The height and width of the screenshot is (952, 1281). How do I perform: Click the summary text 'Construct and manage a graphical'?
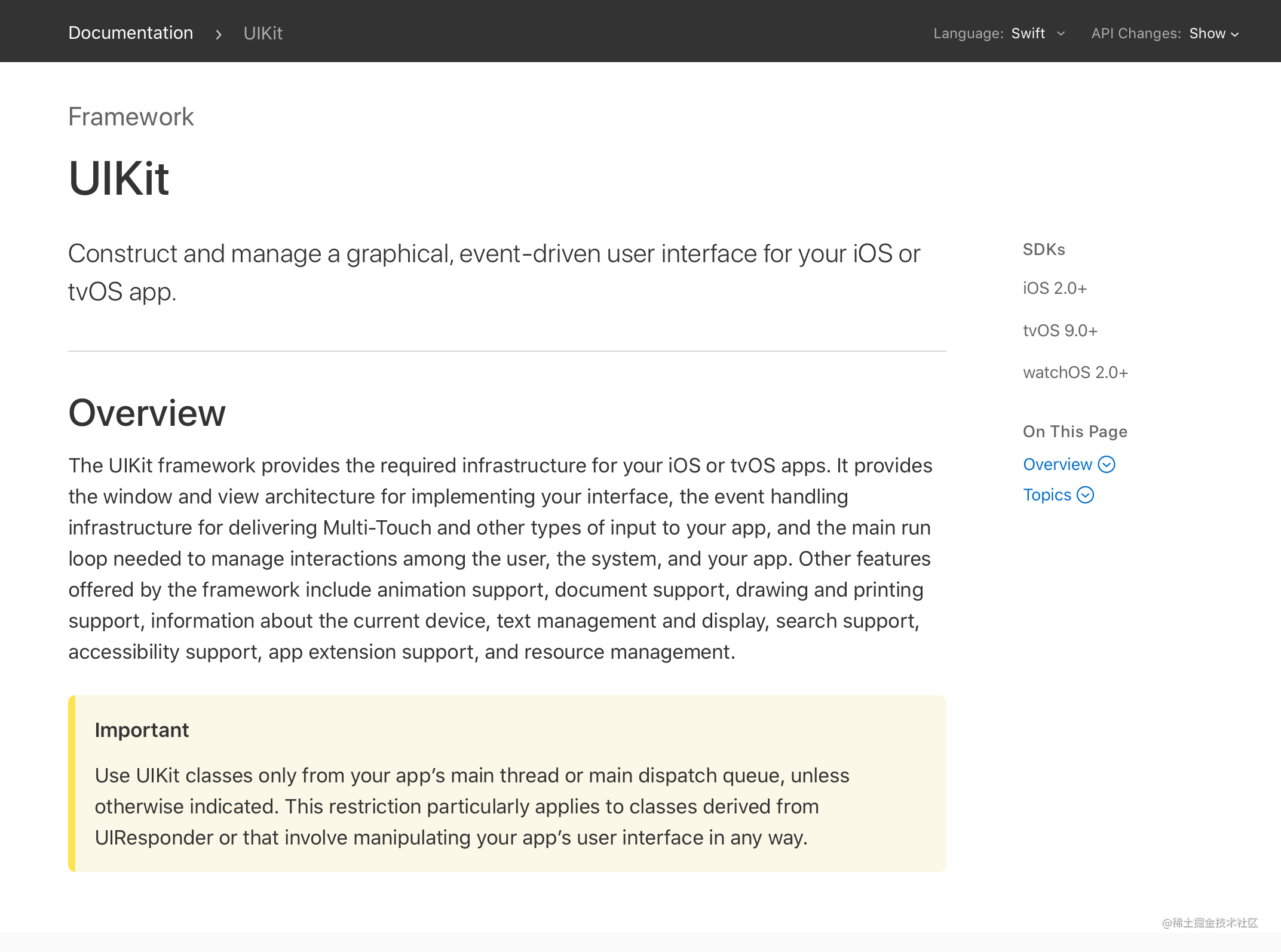pos(495,272)
